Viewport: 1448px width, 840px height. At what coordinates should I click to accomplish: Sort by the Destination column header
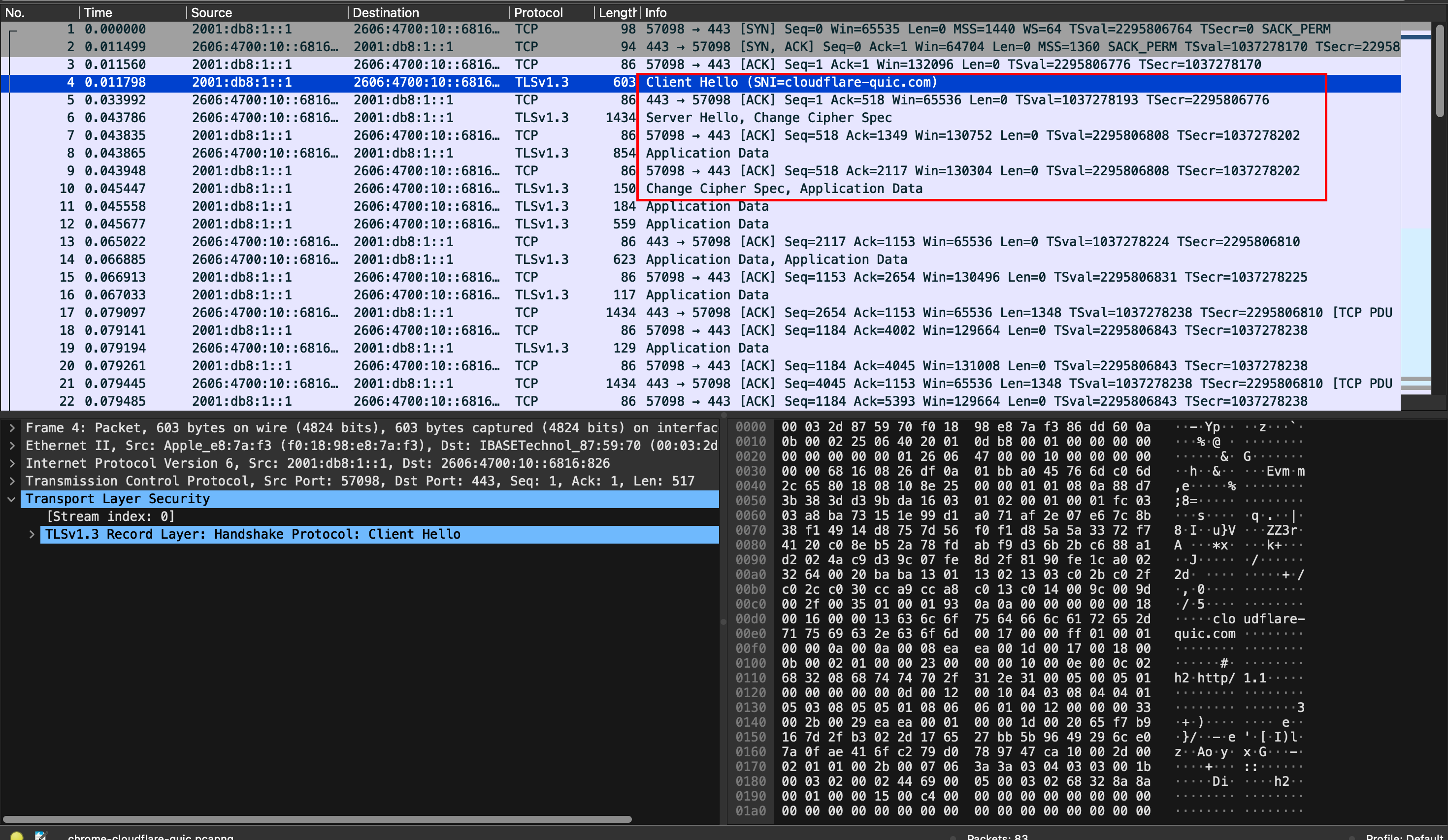coord(428,13)
